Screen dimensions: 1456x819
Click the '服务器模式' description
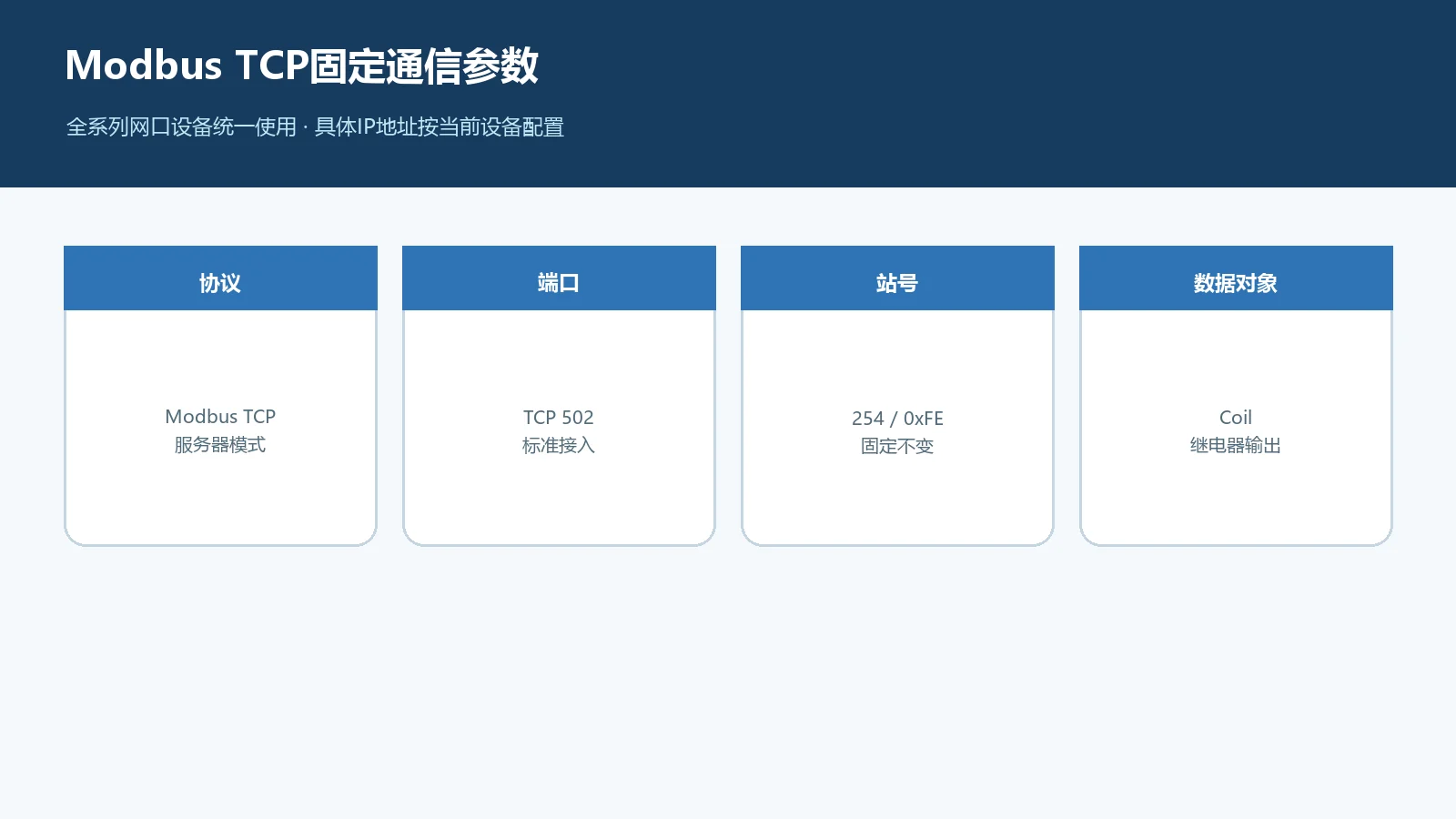coord(220,445)
